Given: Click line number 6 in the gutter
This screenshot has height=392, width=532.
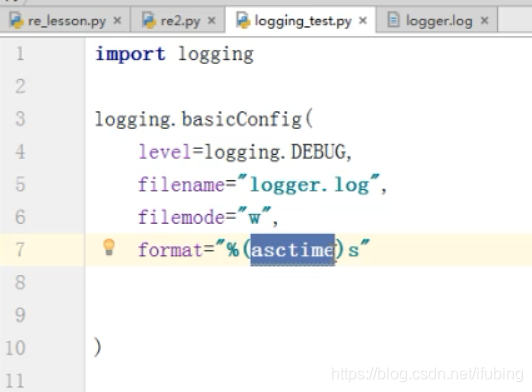Looking at the screenshot, I should 20,217.
